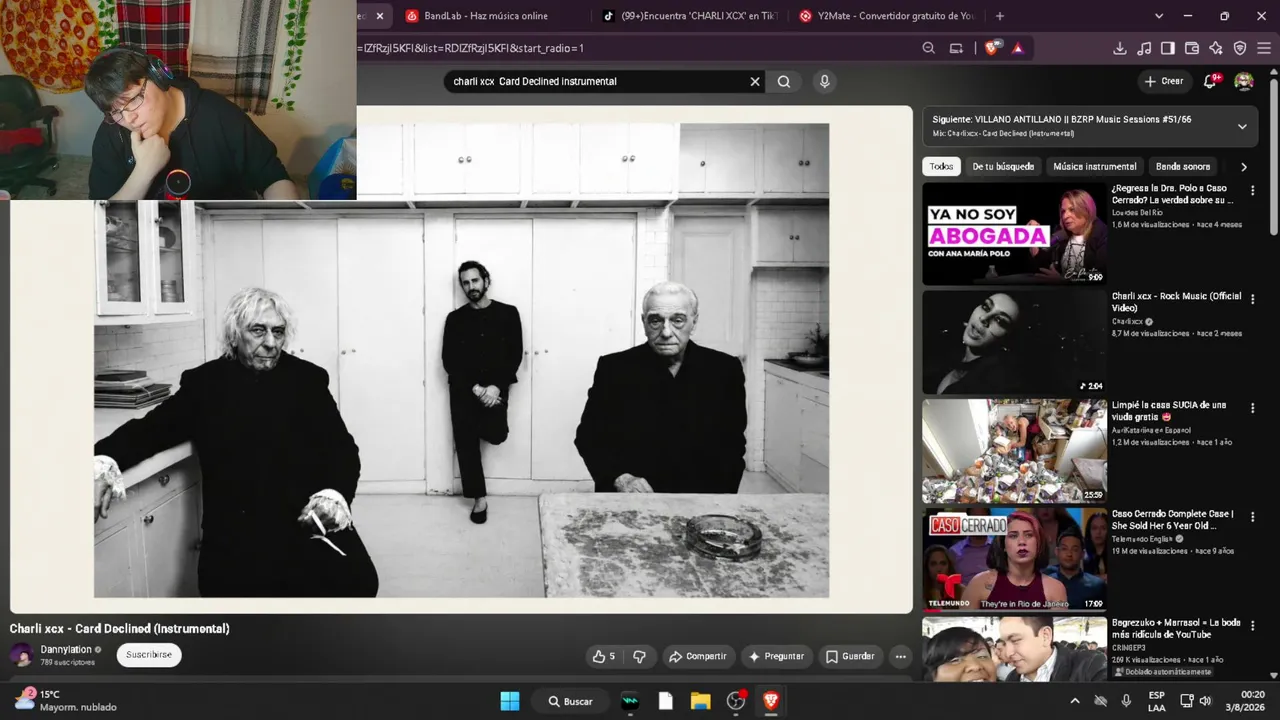
Task: Open the Windows Start menu
Action: pos(510,701)
